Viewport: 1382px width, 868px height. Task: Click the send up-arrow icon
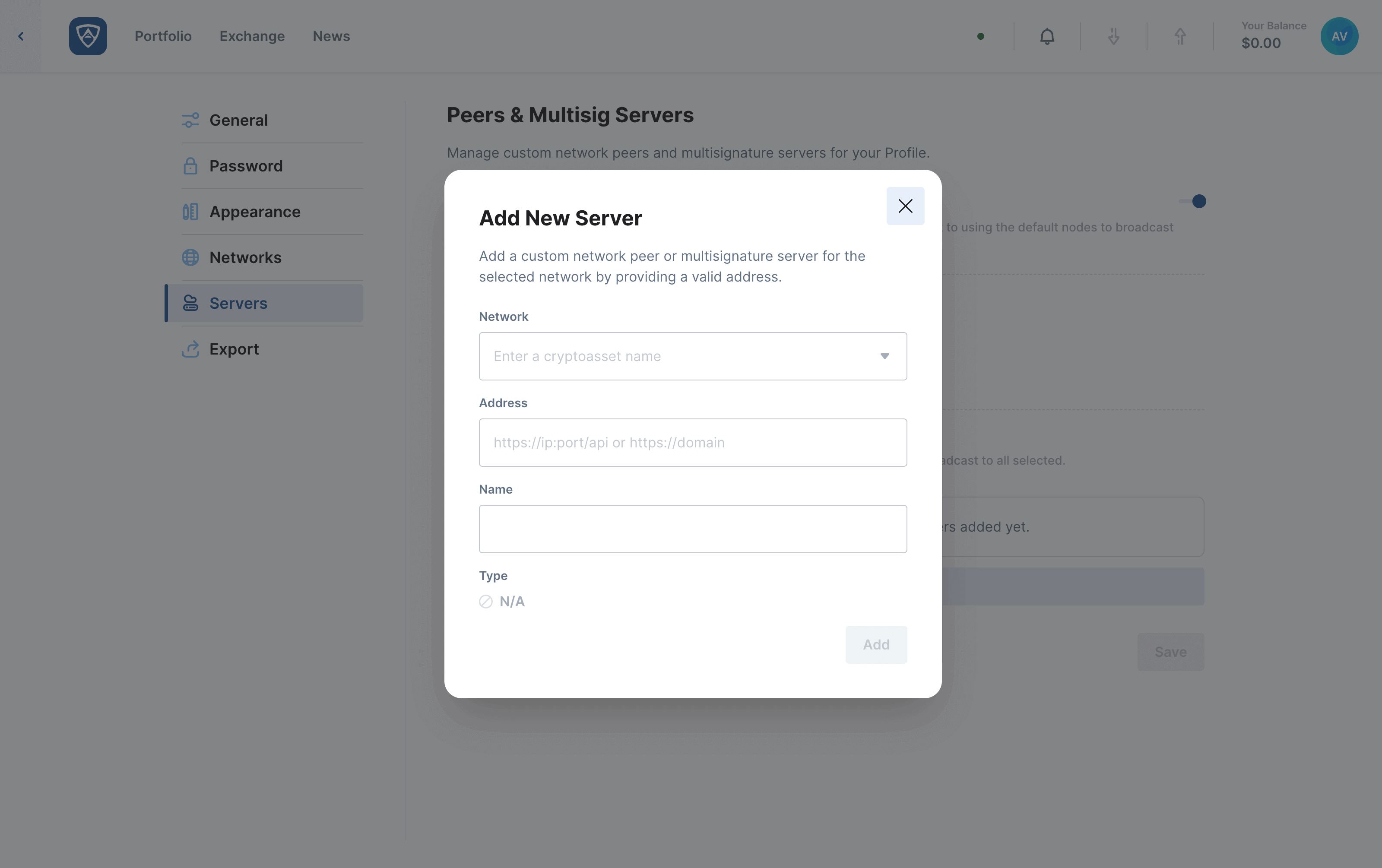pyautogui.click(x=1180, y=36)
